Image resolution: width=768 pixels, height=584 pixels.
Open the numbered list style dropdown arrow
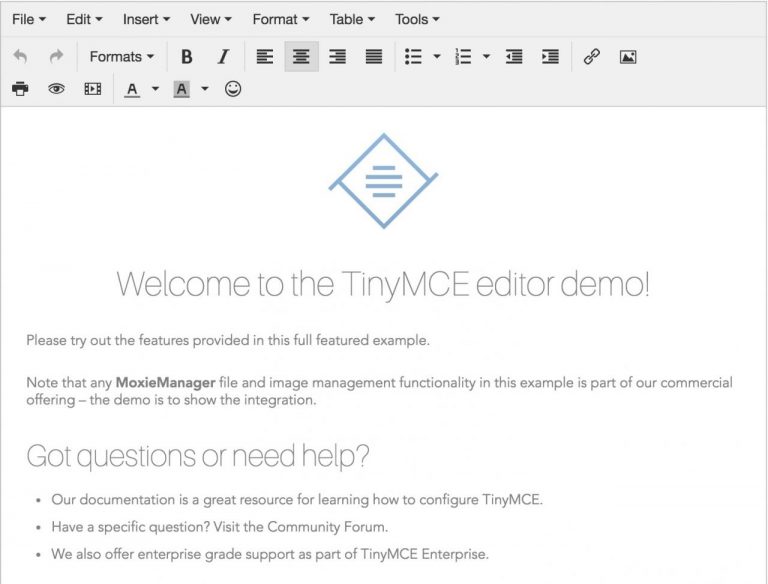click(x=486, y=57)
